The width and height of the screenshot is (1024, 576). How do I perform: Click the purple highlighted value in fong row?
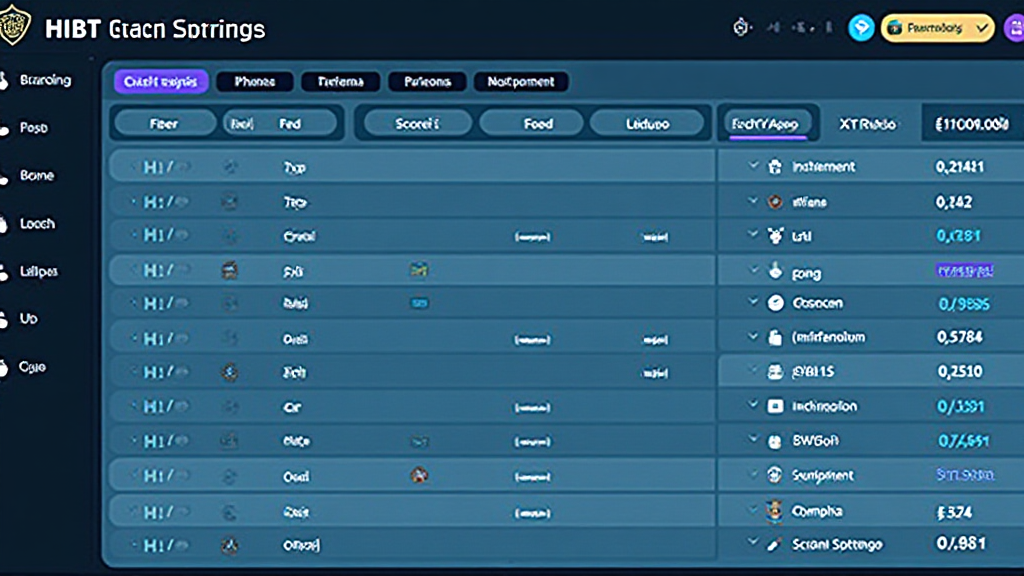point(964,270)
